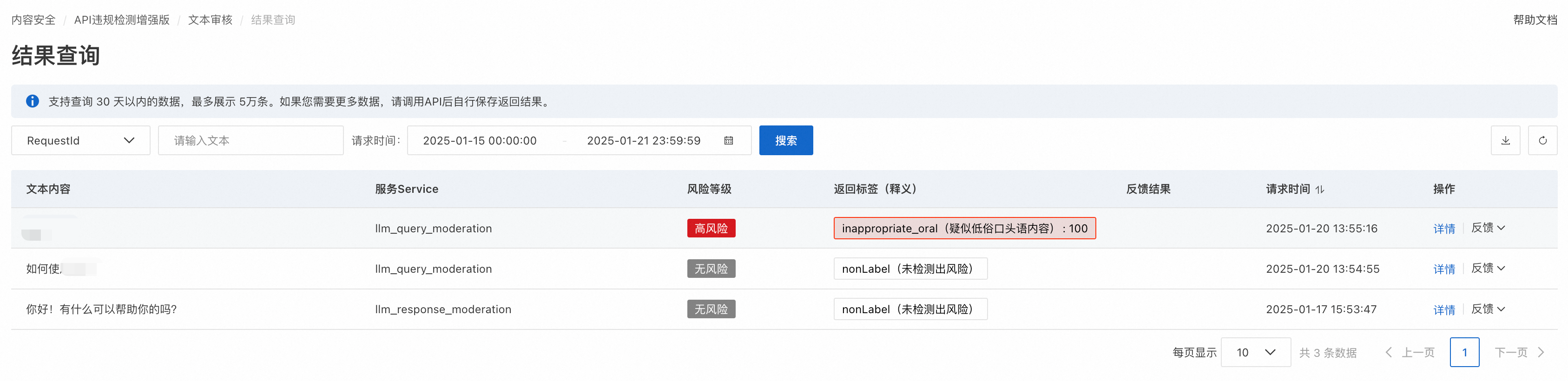Image resolution: width=1568 pixels, height=381 pixels.
Task: Navigate to 内容安全 breadcrumb
Action: [x=33, y=20]
